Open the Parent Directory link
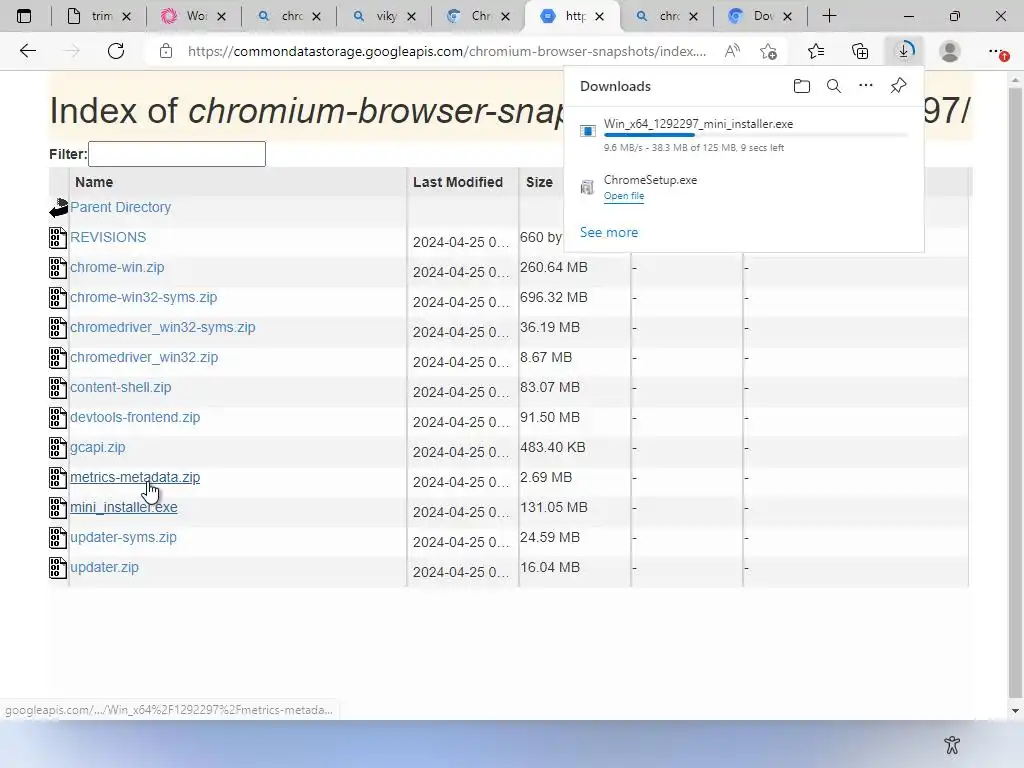This screenshot has width=1024, height=768. 121,207
